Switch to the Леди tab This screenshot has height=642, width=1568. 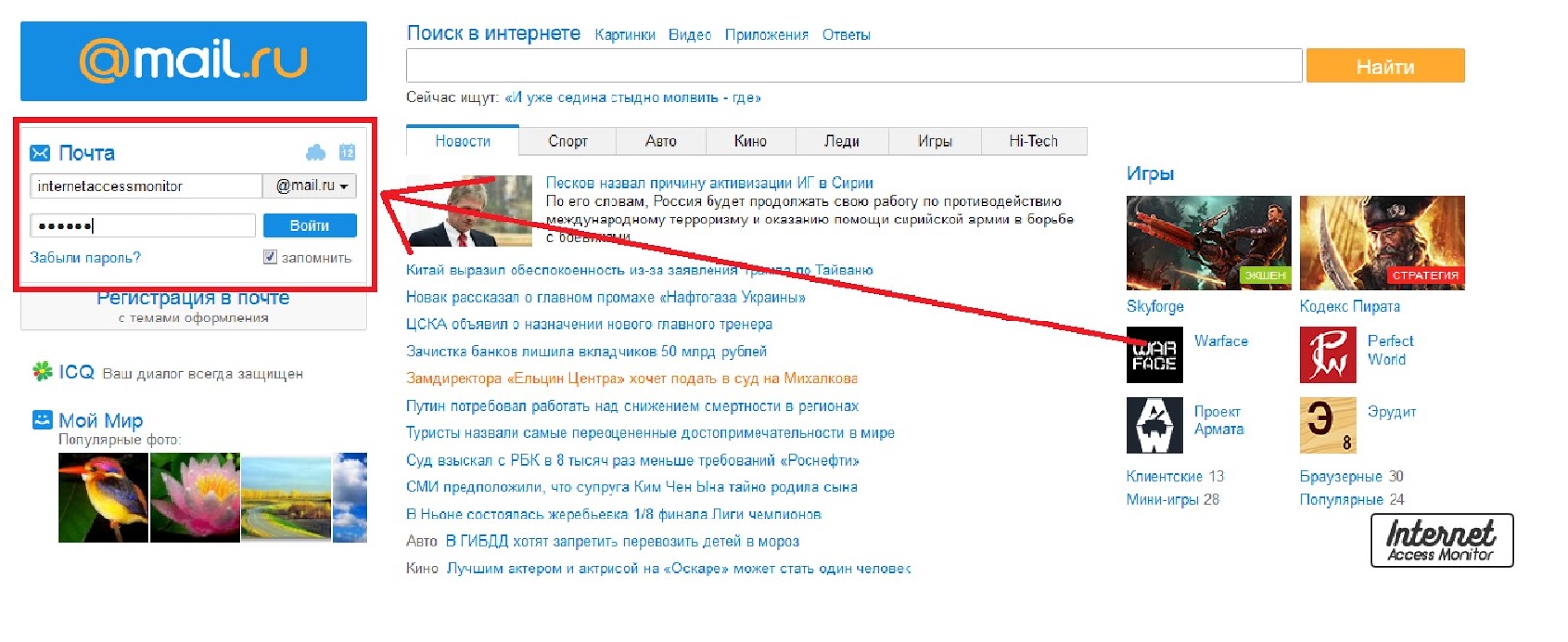coord(842,141)
